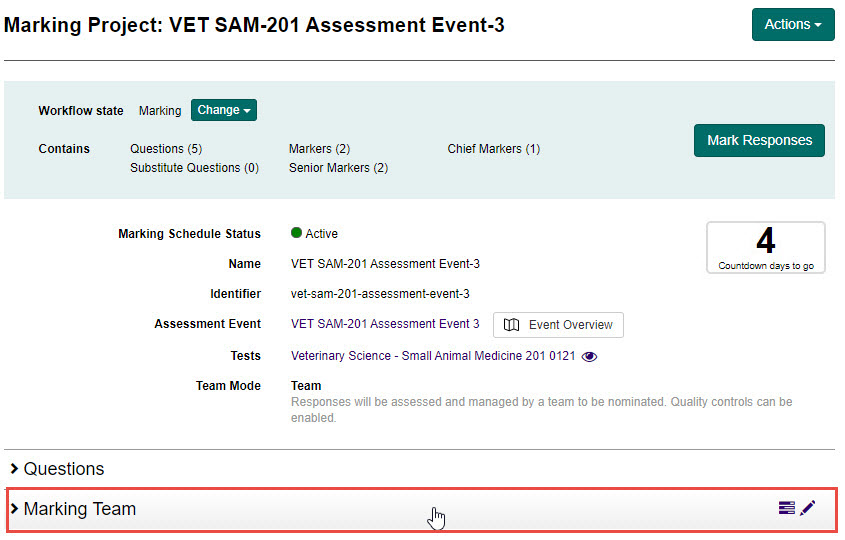The width and height of the screenshot is (845, 540).
Task: Click the countdown days to go box
Action: [x=765, y=247]
